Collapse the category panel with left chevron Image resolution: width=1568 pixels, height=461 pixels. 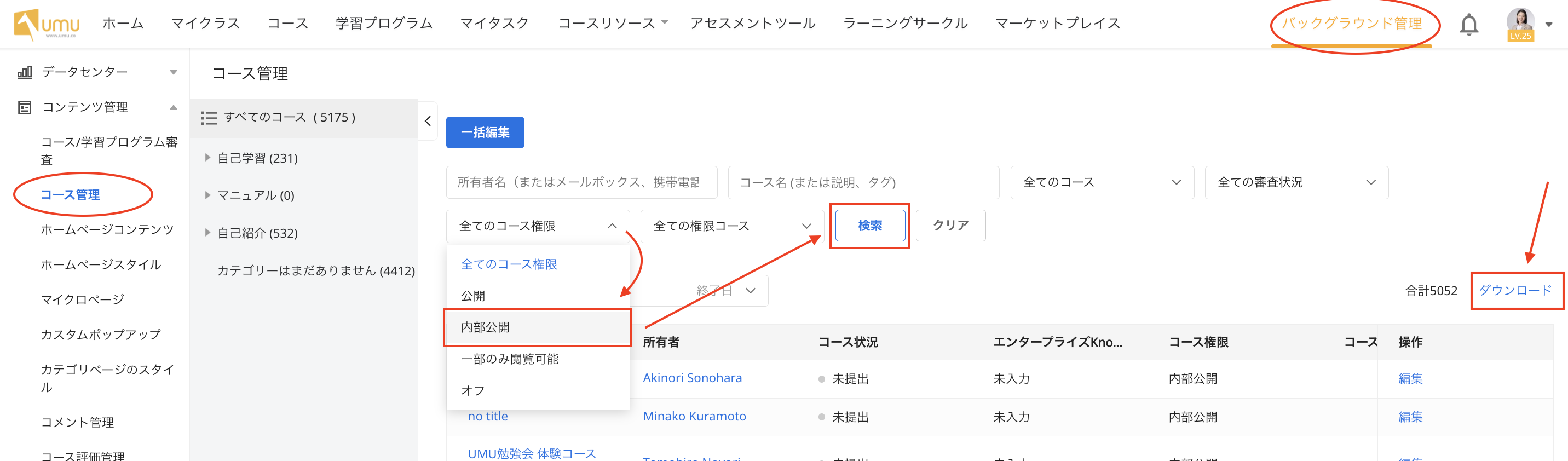(x=428, y=120)
